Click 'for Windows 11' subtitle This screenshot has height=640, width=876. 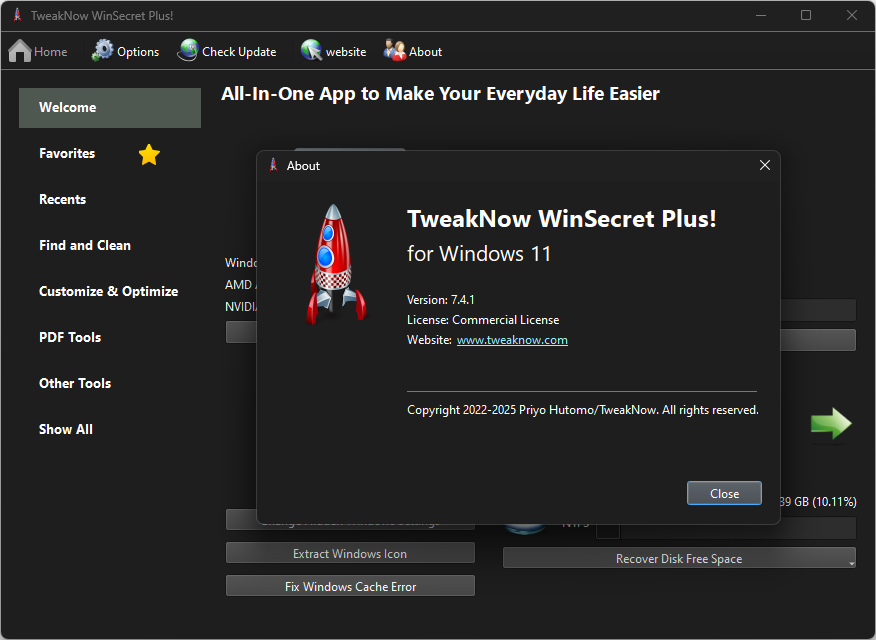[x=479, y=254]
